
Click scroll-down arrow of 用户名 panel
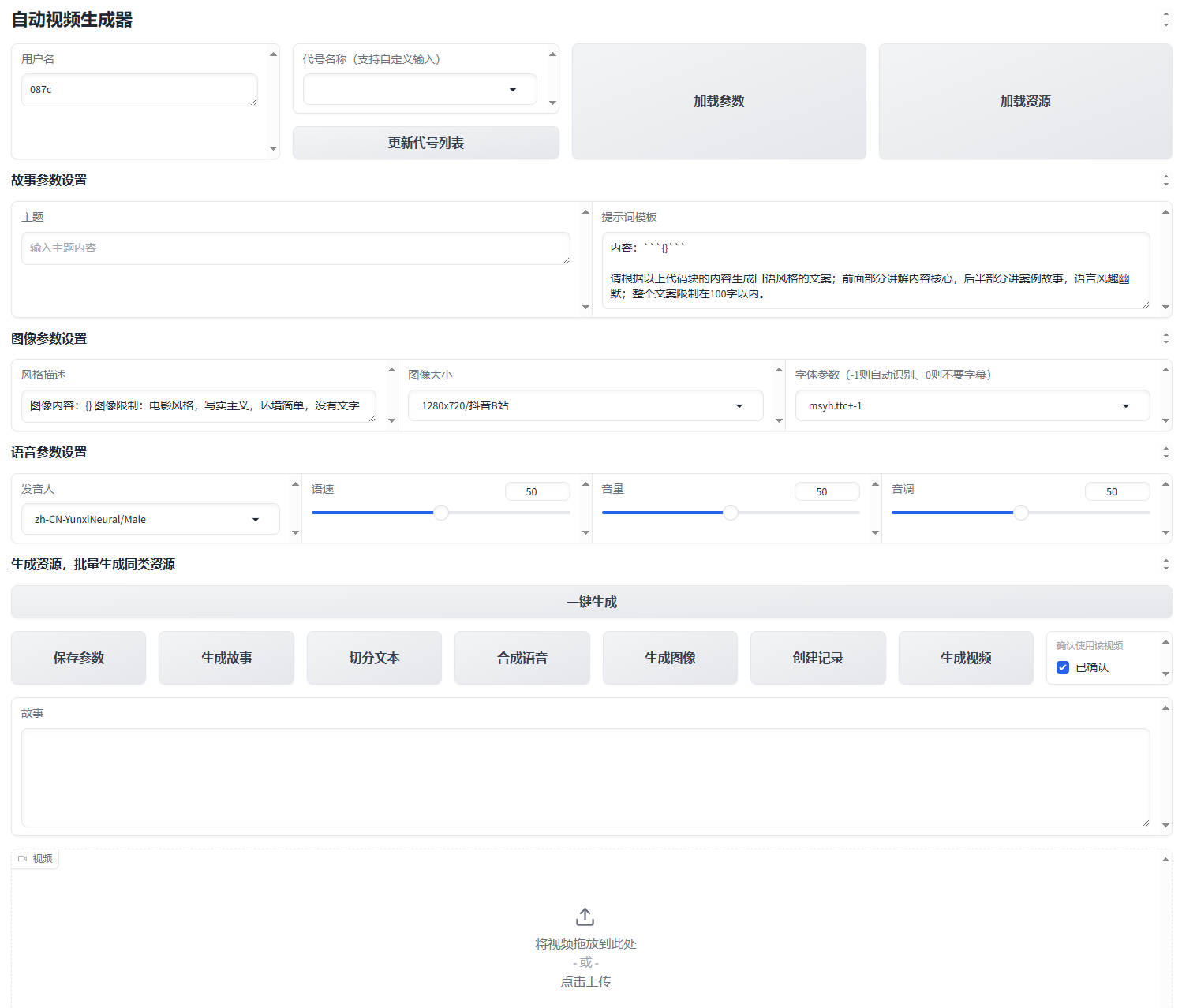click(274, 149)
